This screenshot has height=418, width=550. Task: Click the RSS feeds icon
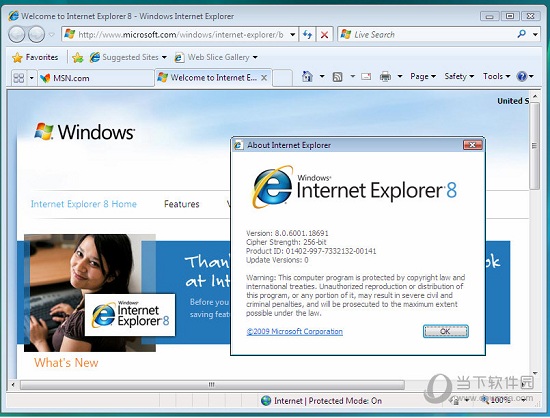pos(337,76)
